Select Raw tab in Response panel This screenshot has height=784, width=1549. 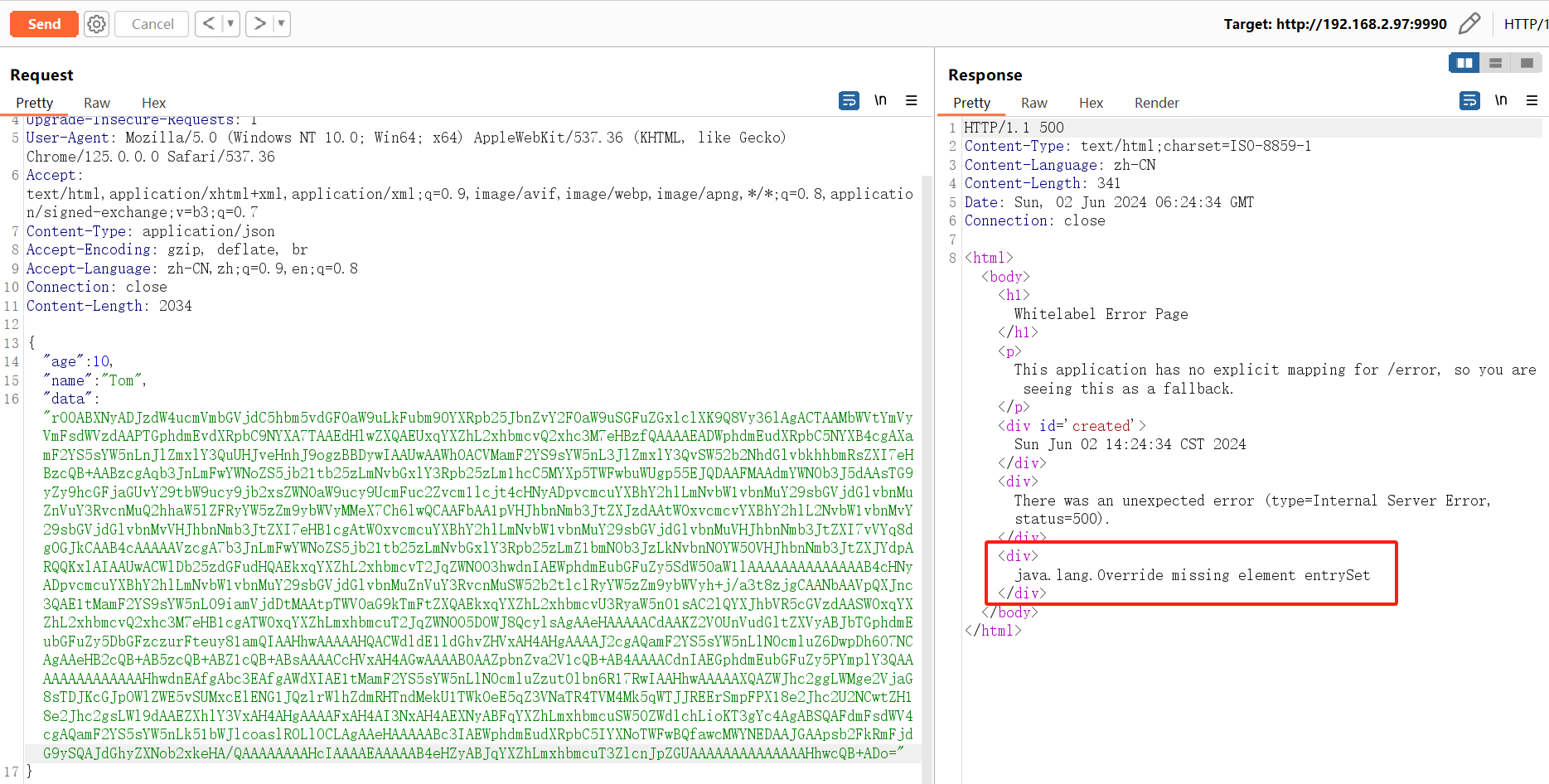click(1034, 103)
